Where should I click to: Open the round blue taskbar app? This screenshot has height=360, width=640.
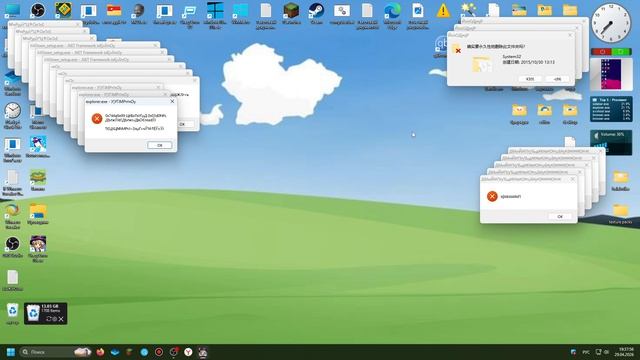click(144, 352)
